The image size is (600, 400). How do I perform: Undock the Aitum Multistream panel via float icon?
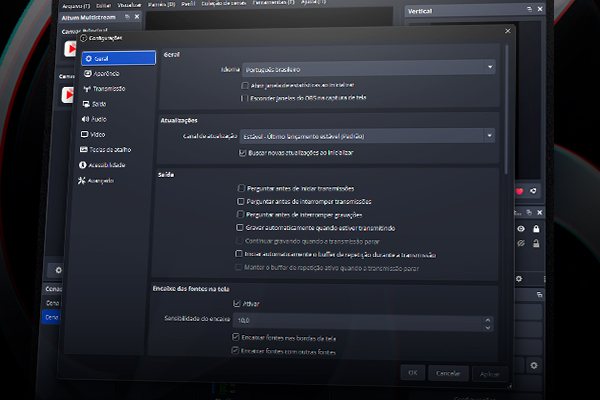(x=127, y=17)
